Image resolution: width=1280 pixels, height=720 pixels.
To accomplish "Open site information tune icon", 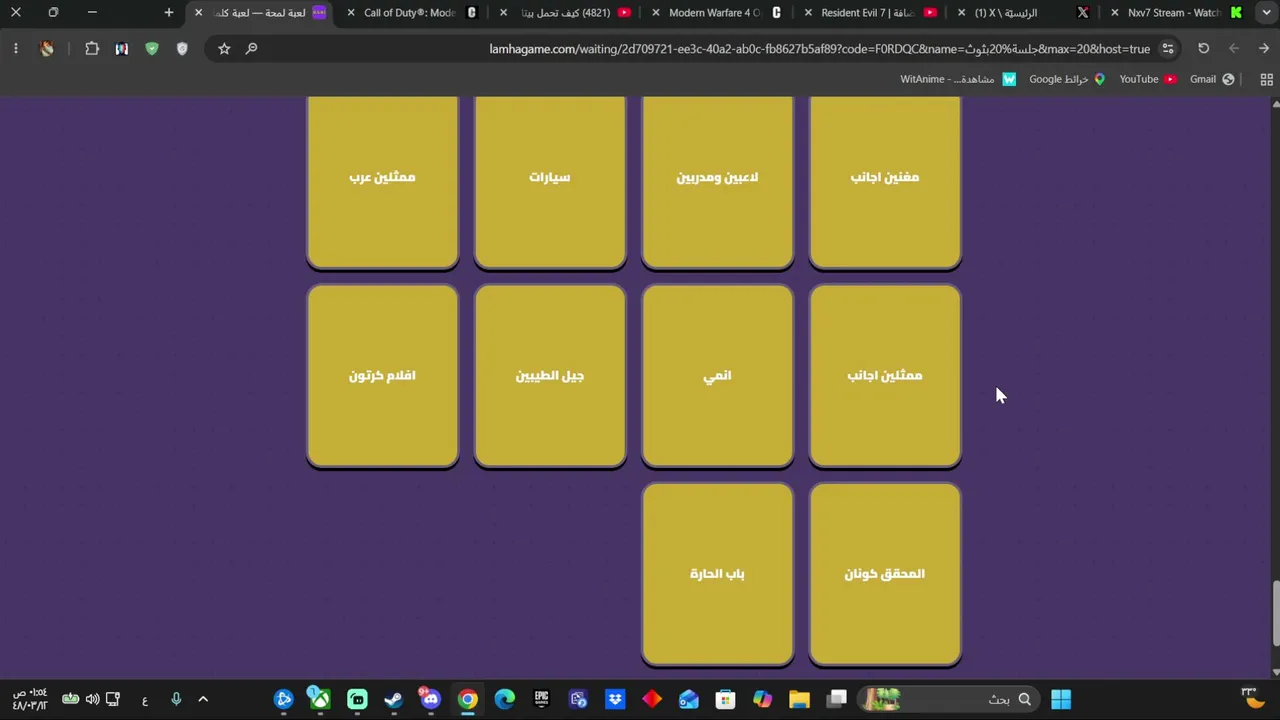I will point(1168,49).
